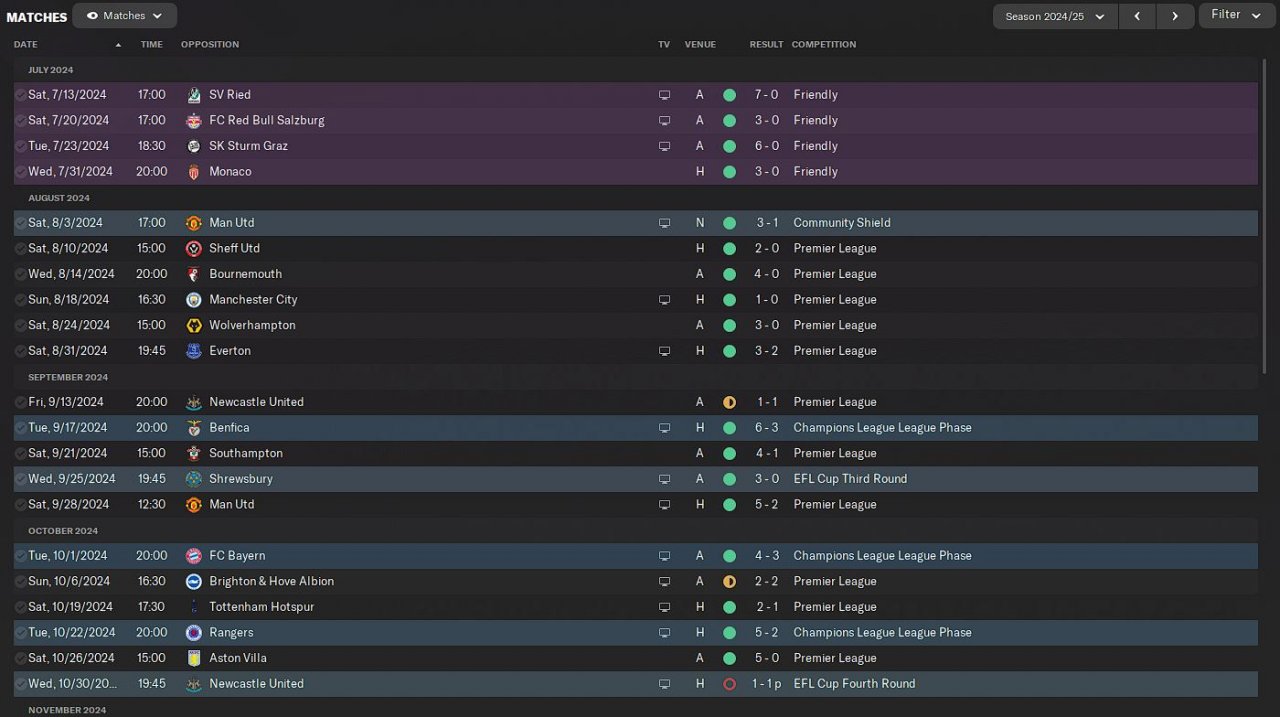
Task: Toggle checkmark on Monaco friendly row
Action: pos(21,172)
